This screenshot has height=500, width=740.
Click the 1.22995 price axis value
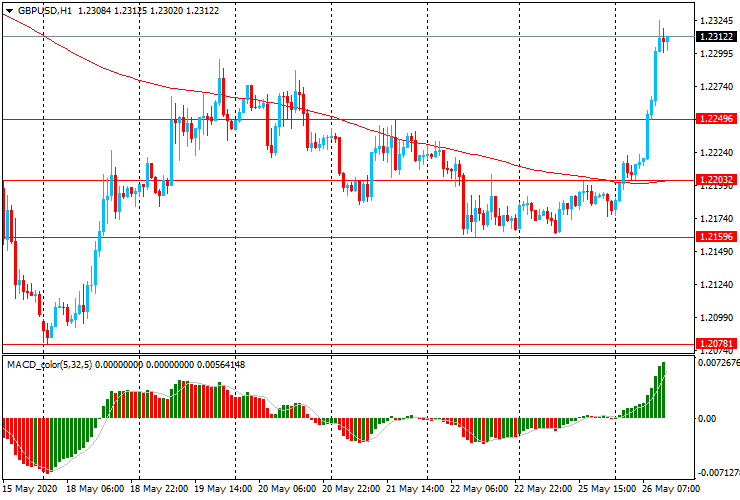[x=717, y=54]
